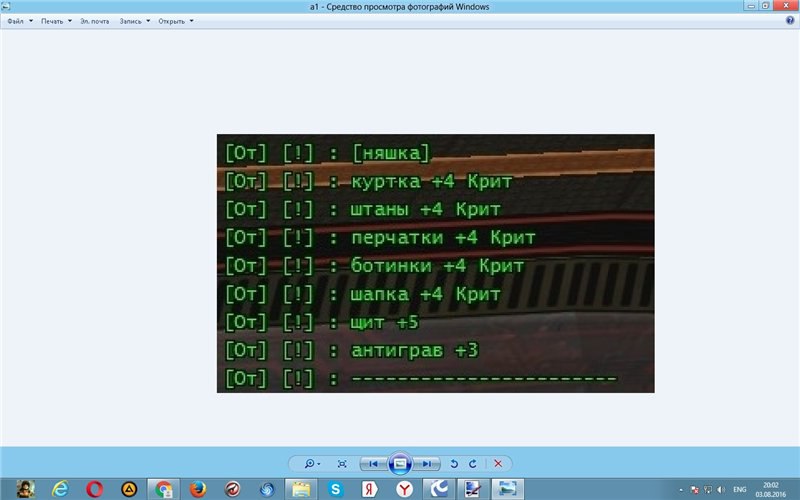Screen dimensions: 800x500
Task: Open the white crescent app in taskbar
Action: point(439,489)
